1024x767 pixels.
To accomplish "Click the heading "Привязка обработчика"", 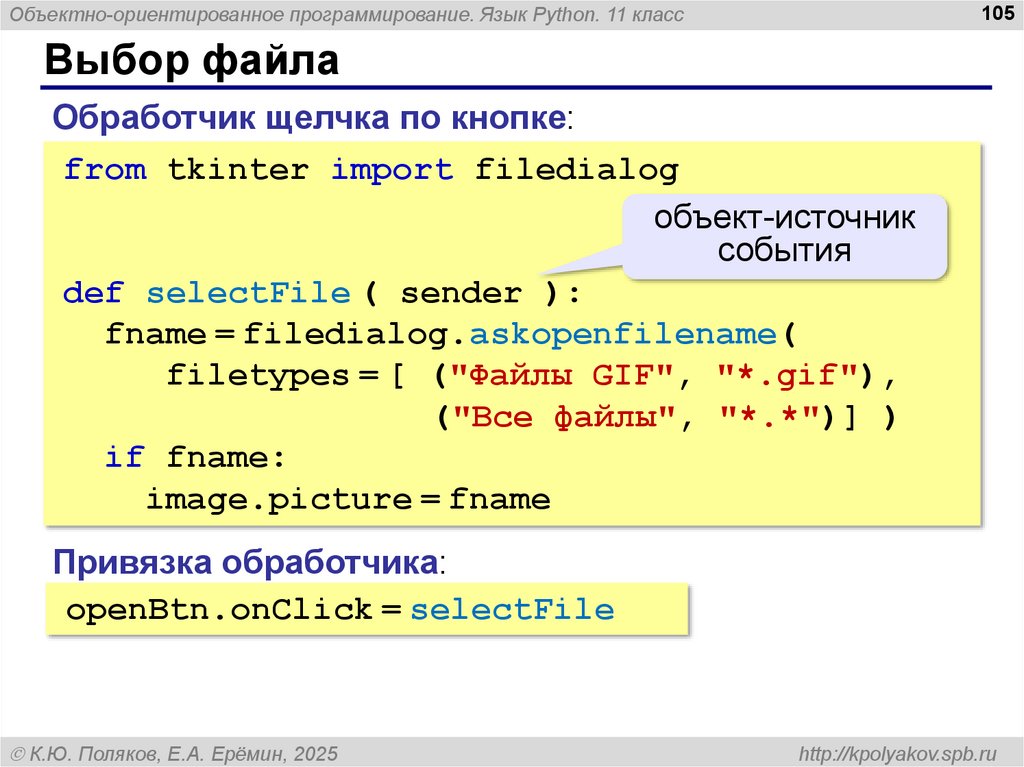I will click(x=246, y=562).
